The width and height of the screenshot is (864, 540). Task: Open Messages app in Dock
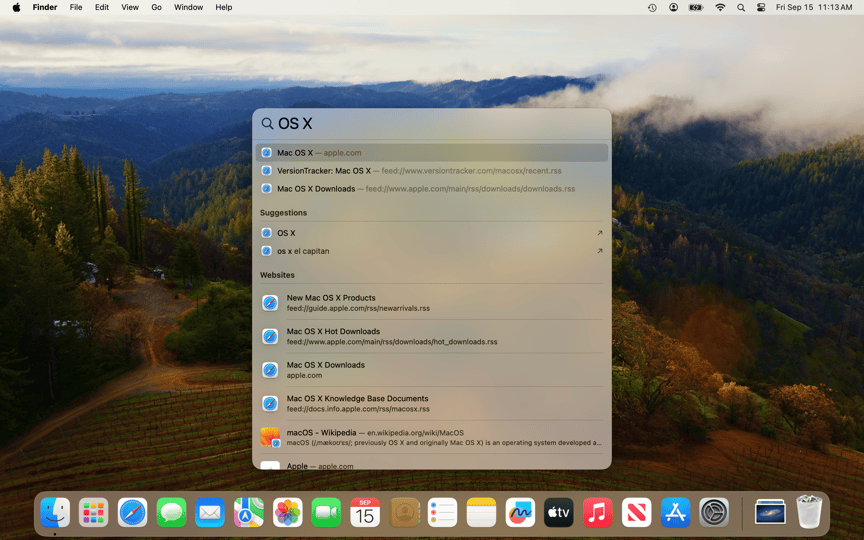point(171,512)
